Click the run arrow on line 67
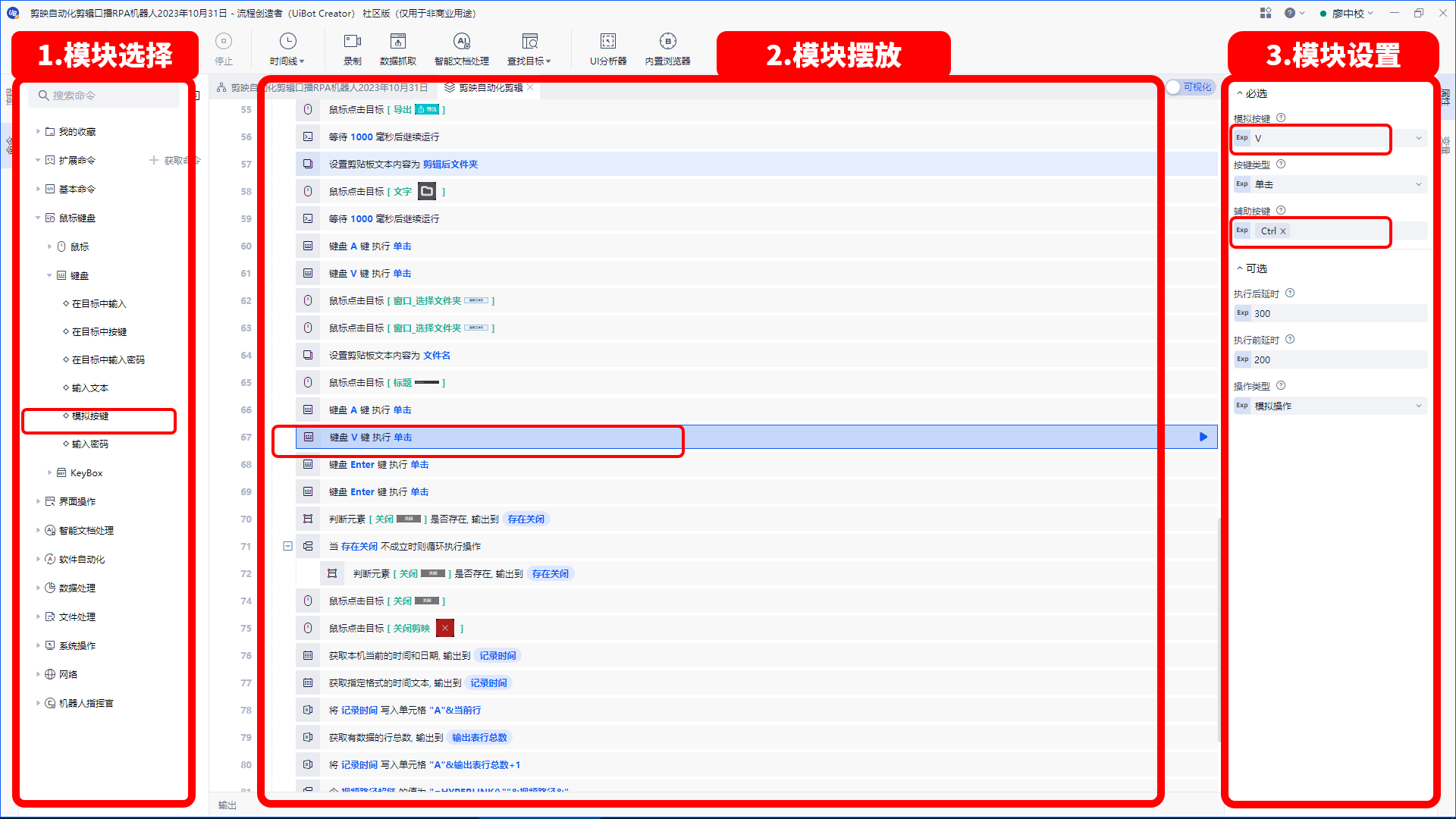The width and height of the screenshot is (1456, 819). [1203, 437]
